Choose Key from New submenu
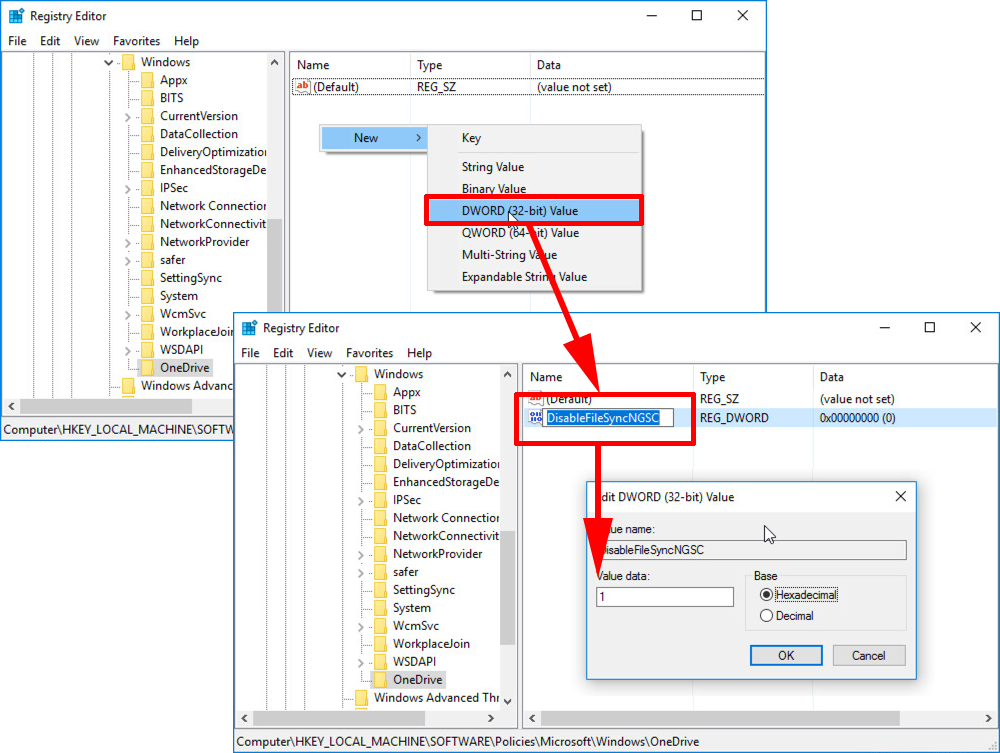1000x753 pixels. coord(534,138)
